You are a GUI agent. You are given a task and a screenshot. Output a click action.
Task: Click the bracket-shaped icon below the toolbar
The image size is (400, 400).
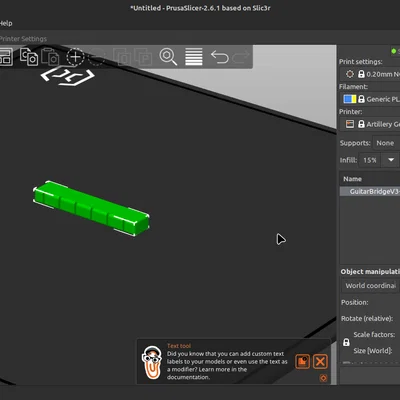pos(68,76)
